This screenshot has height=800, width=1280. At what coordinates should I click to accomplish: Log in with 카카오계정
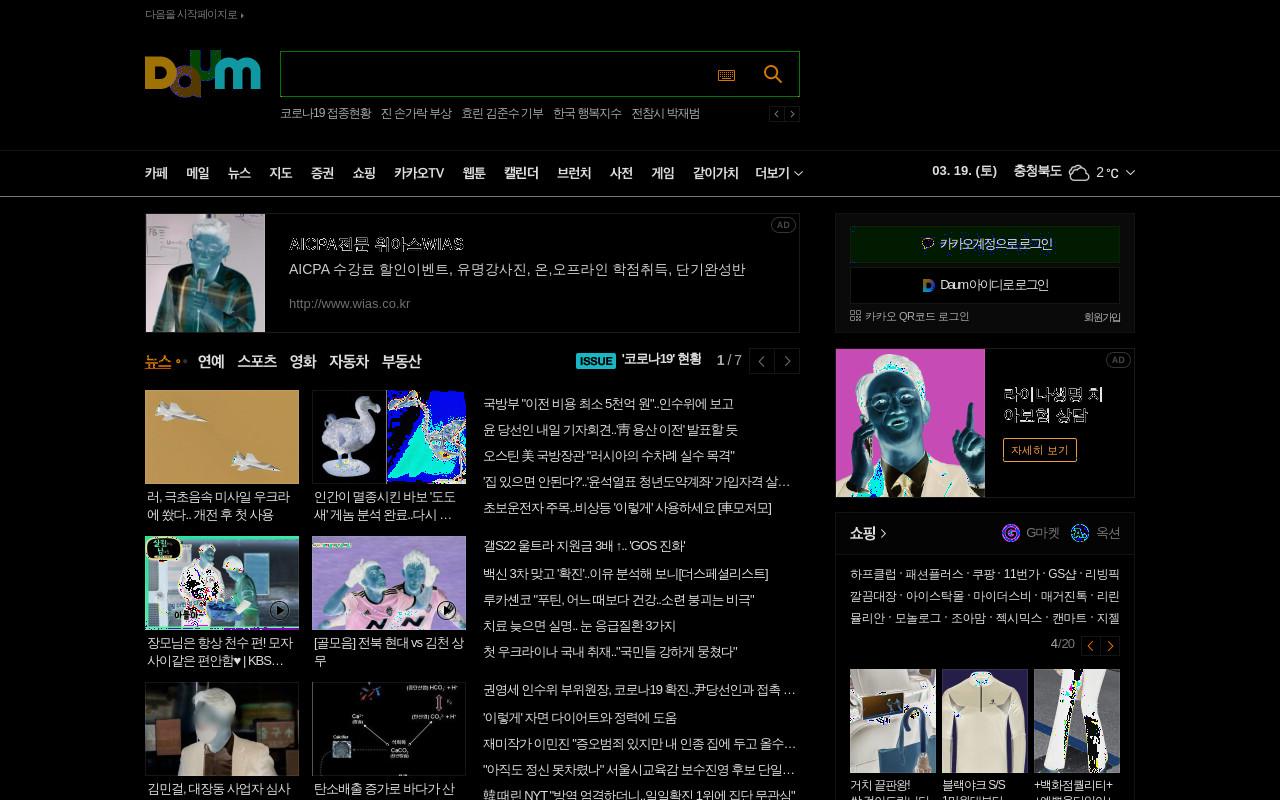click(985, 244)
